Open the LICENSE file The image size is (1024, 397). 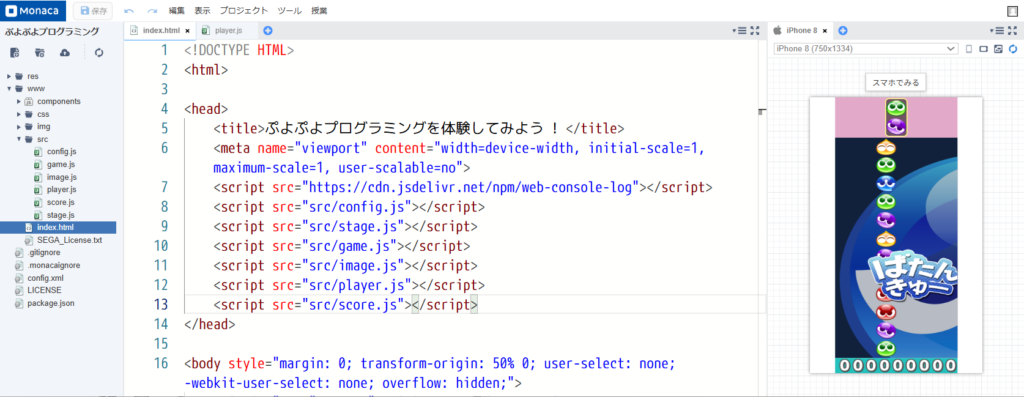point(44,291)
